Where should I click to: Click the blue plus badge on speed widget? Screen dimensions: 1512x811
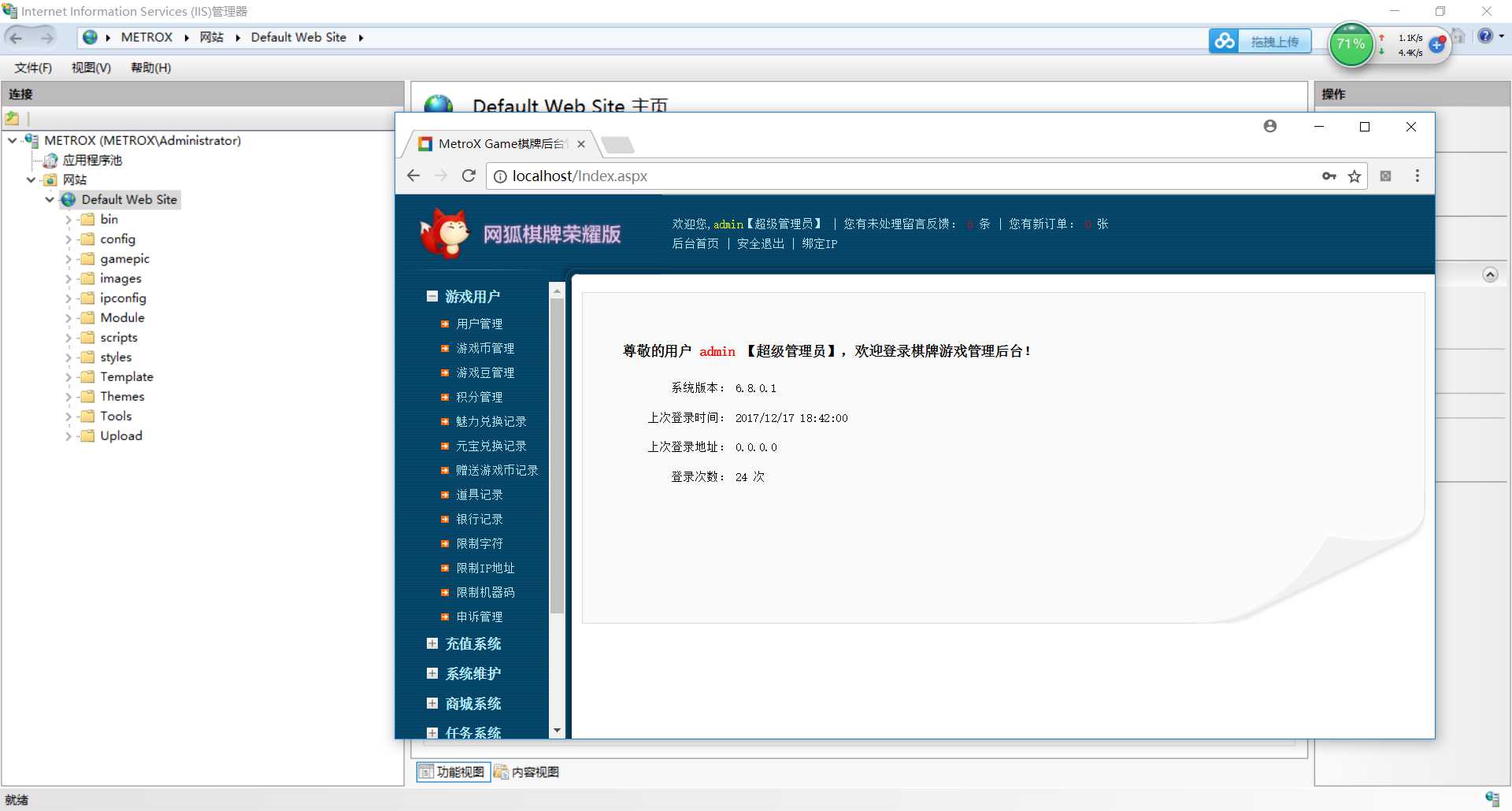1436,45
